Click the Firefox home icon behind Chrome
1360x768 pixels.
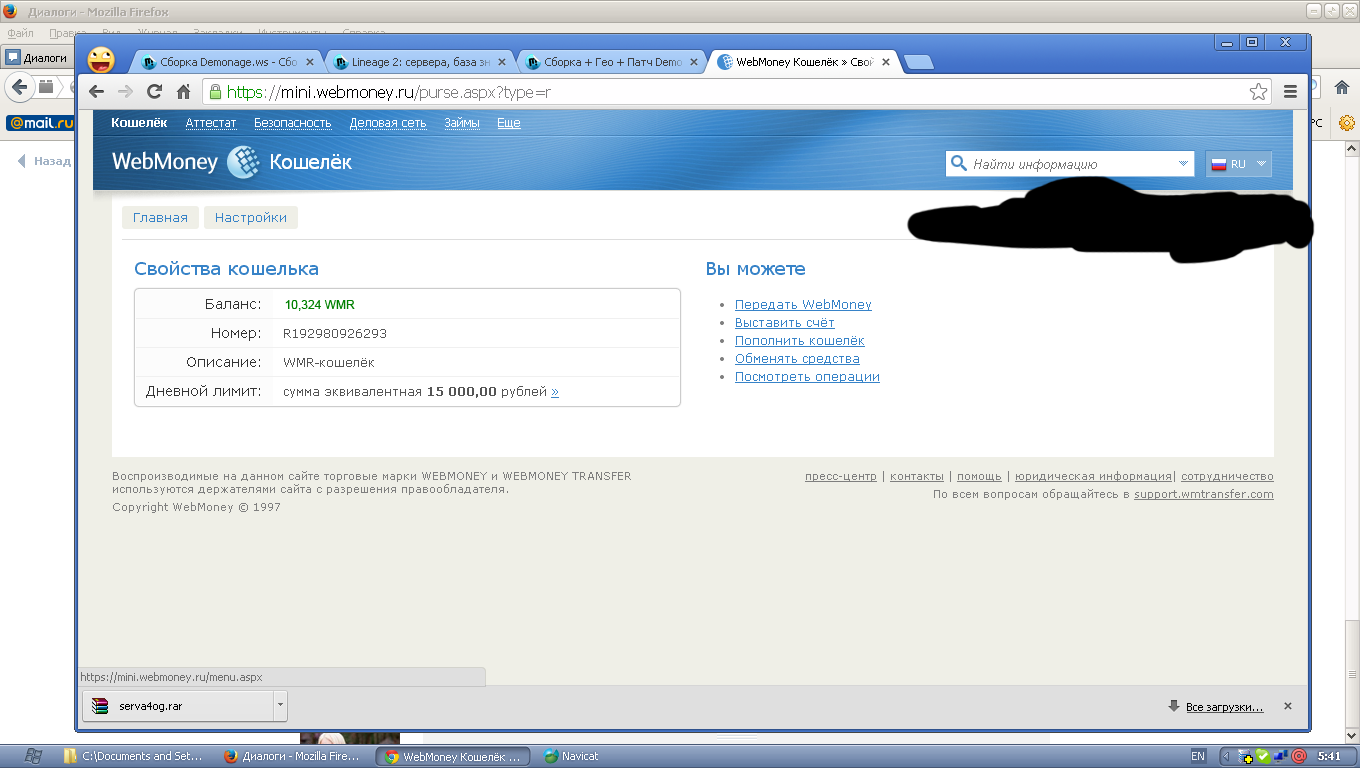click(1342, 87)
